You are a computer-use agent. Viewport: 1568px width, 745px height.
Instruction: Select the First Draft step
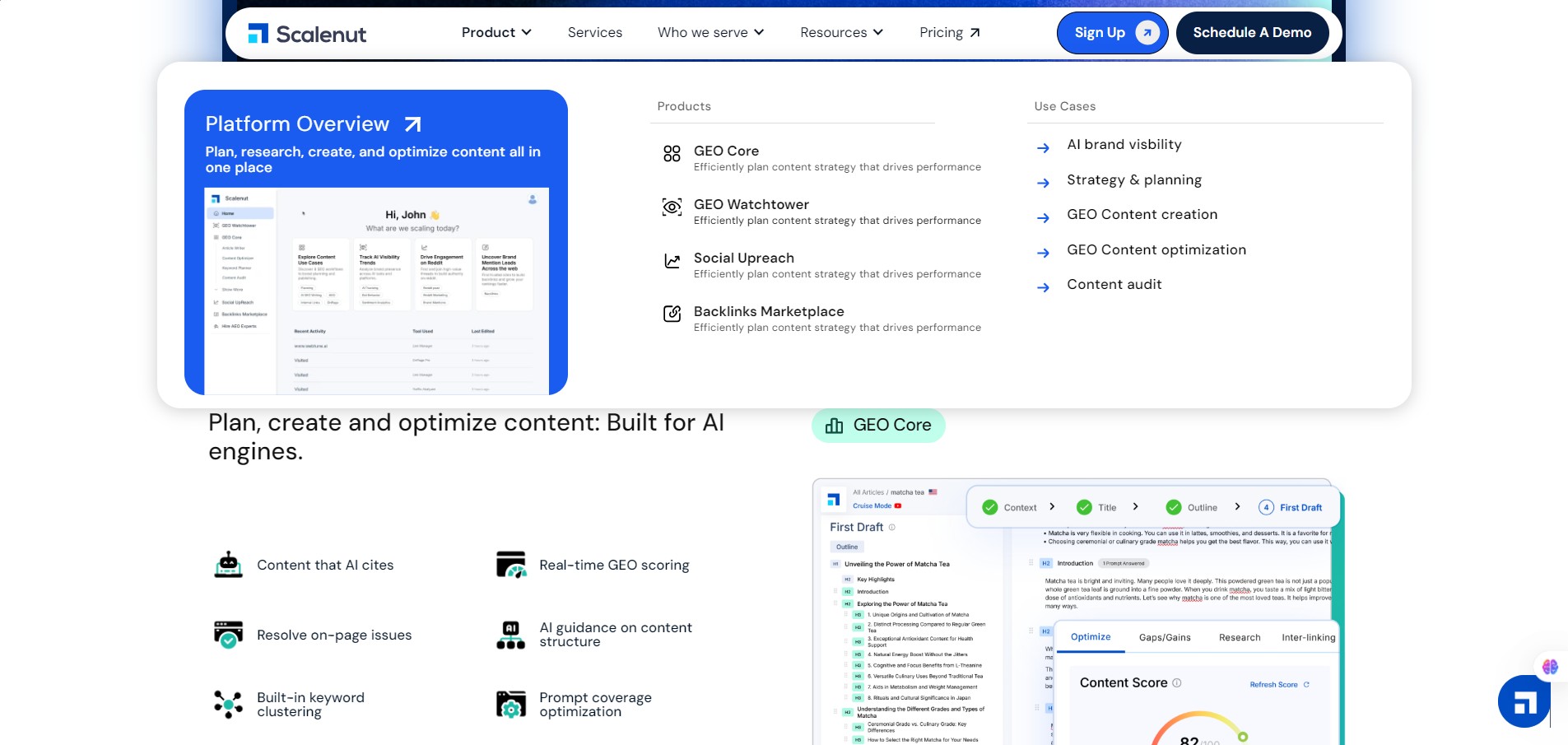pyautogui.click(x=1291, y=508)
